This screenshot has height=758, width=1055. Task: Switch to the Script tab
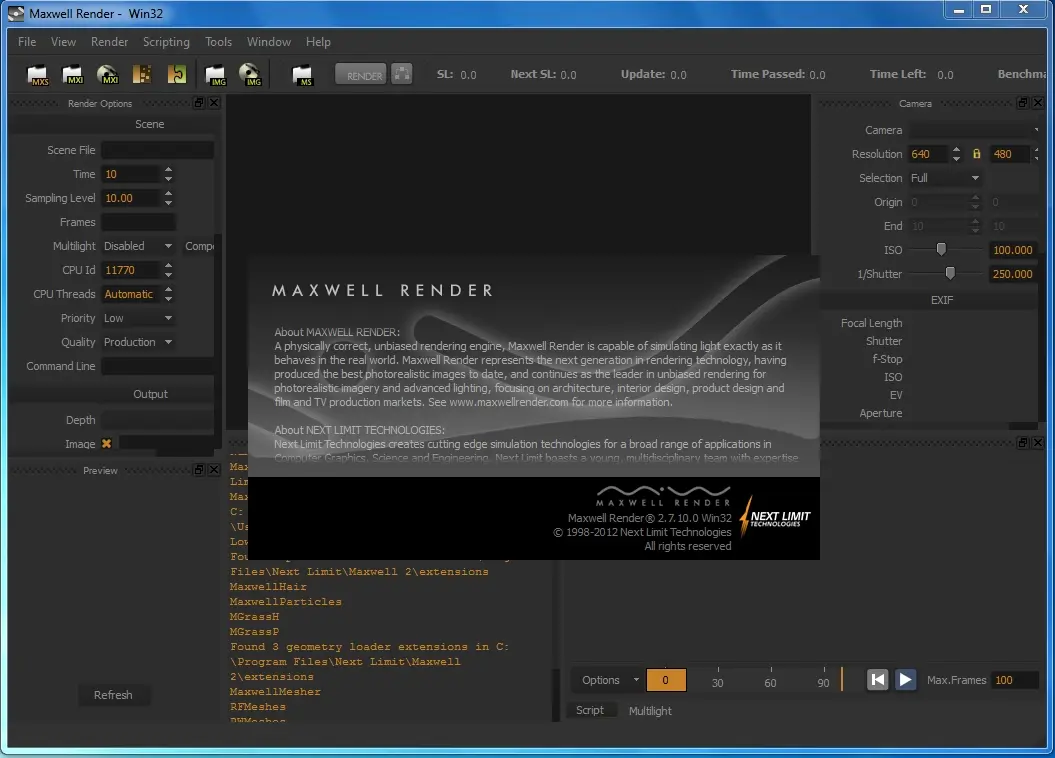click(x=589, y=710)
